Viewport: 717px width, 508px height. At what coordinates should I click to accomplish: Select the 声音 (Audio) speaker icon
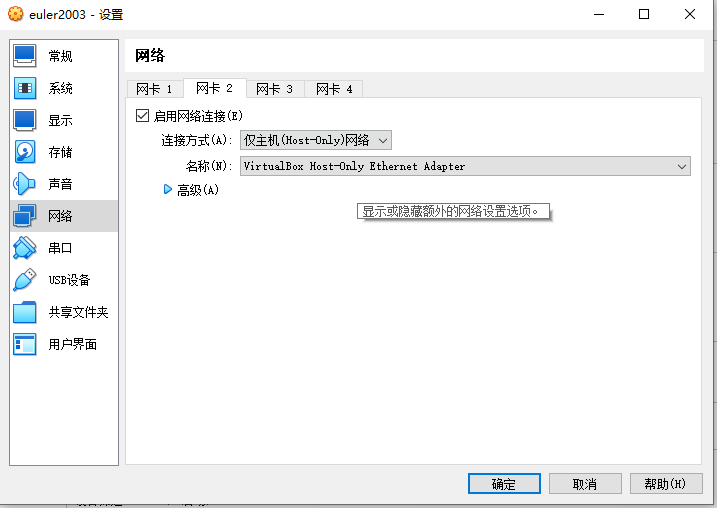pos(25,184)
